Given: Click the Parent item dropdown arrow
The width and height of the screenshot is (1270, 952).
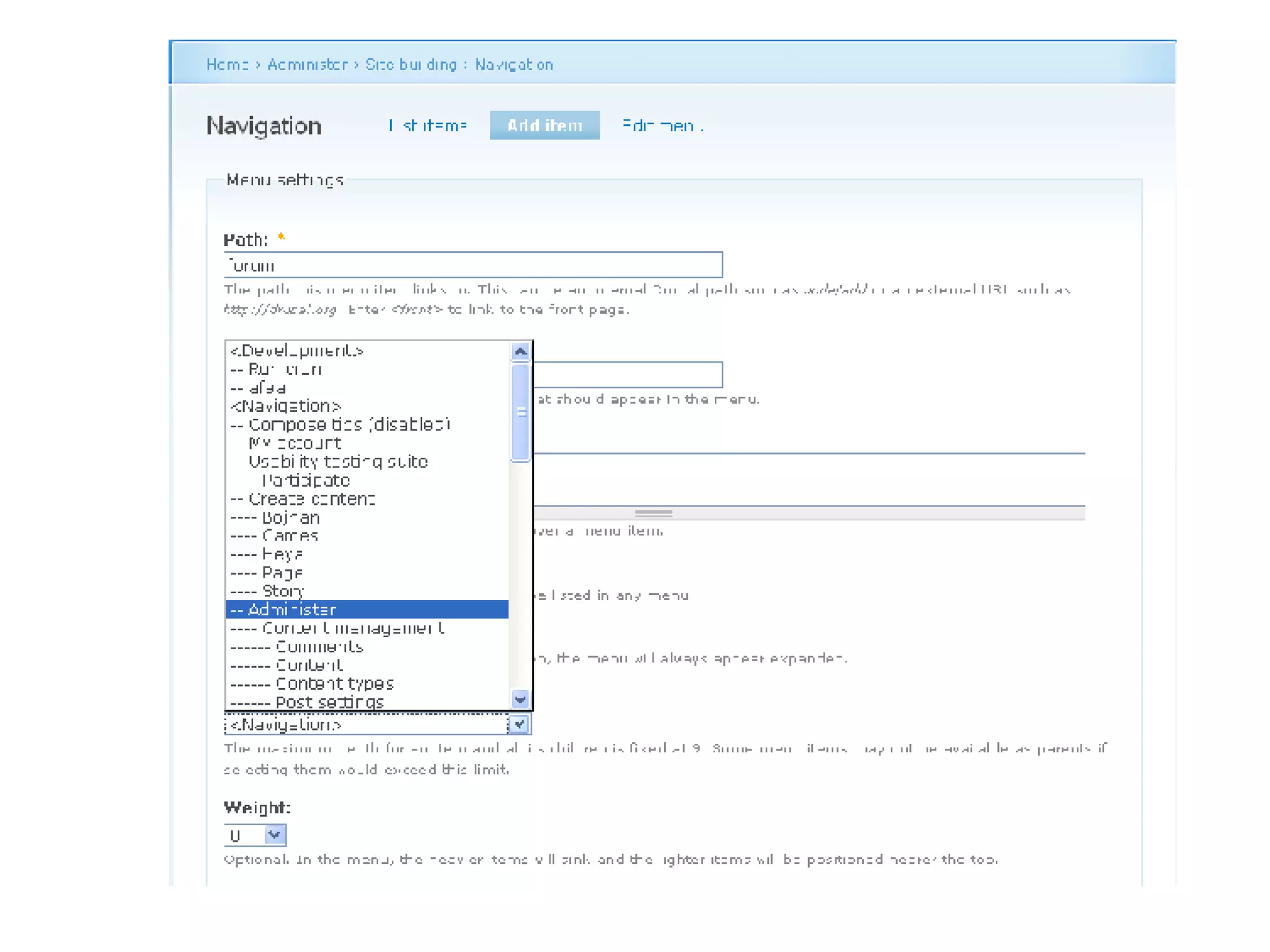Looking at the screenshot, I should 519,724.
